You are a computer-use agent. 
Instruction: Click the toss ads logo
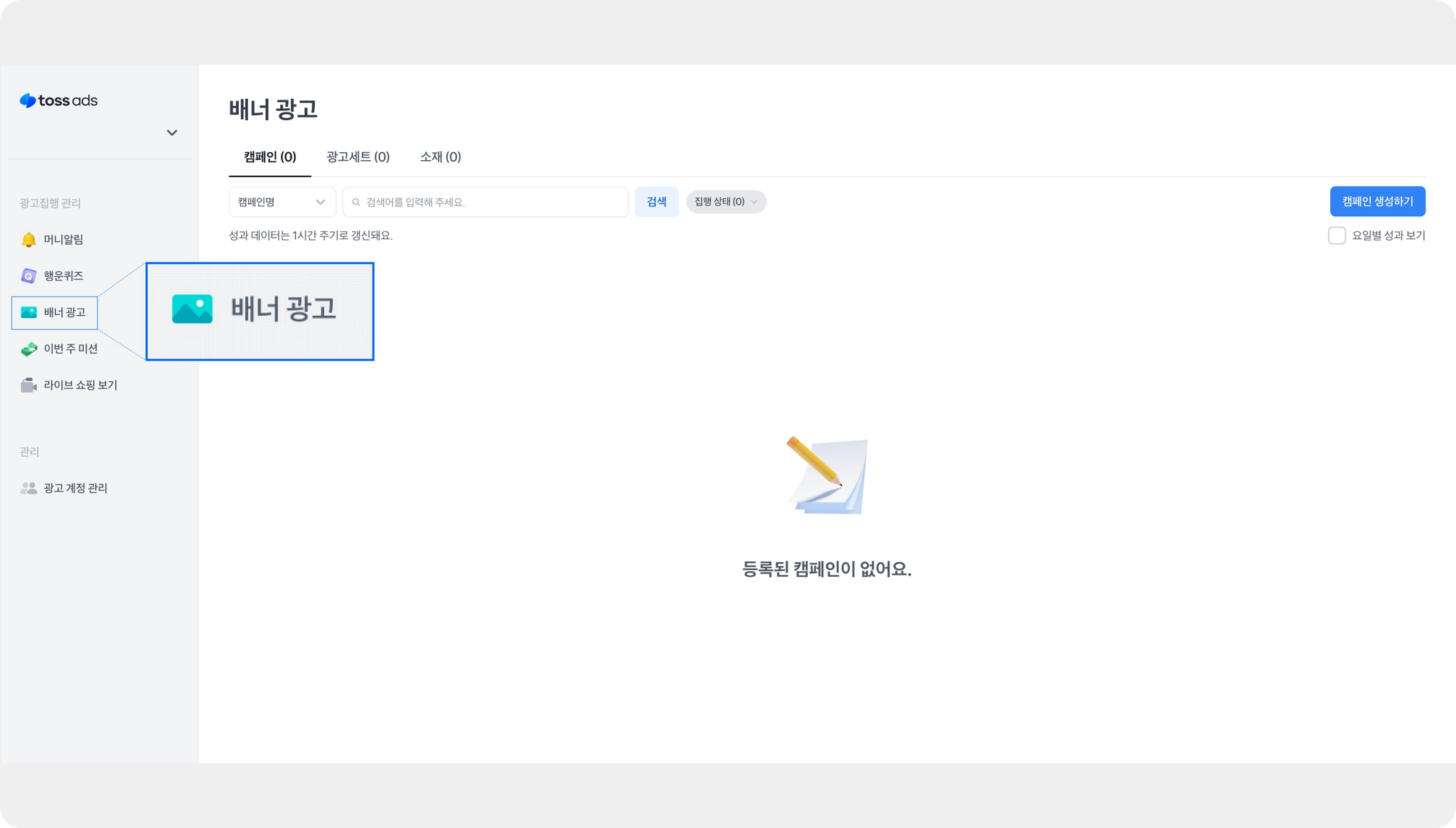pyautogui.click(x=58, y=100)
